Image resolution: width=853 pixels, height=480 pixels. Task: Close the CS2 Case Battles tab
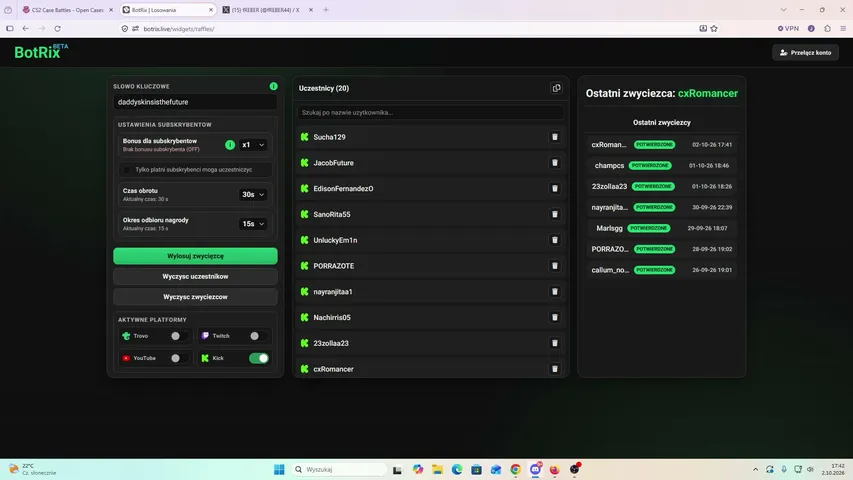coord(111,10)
